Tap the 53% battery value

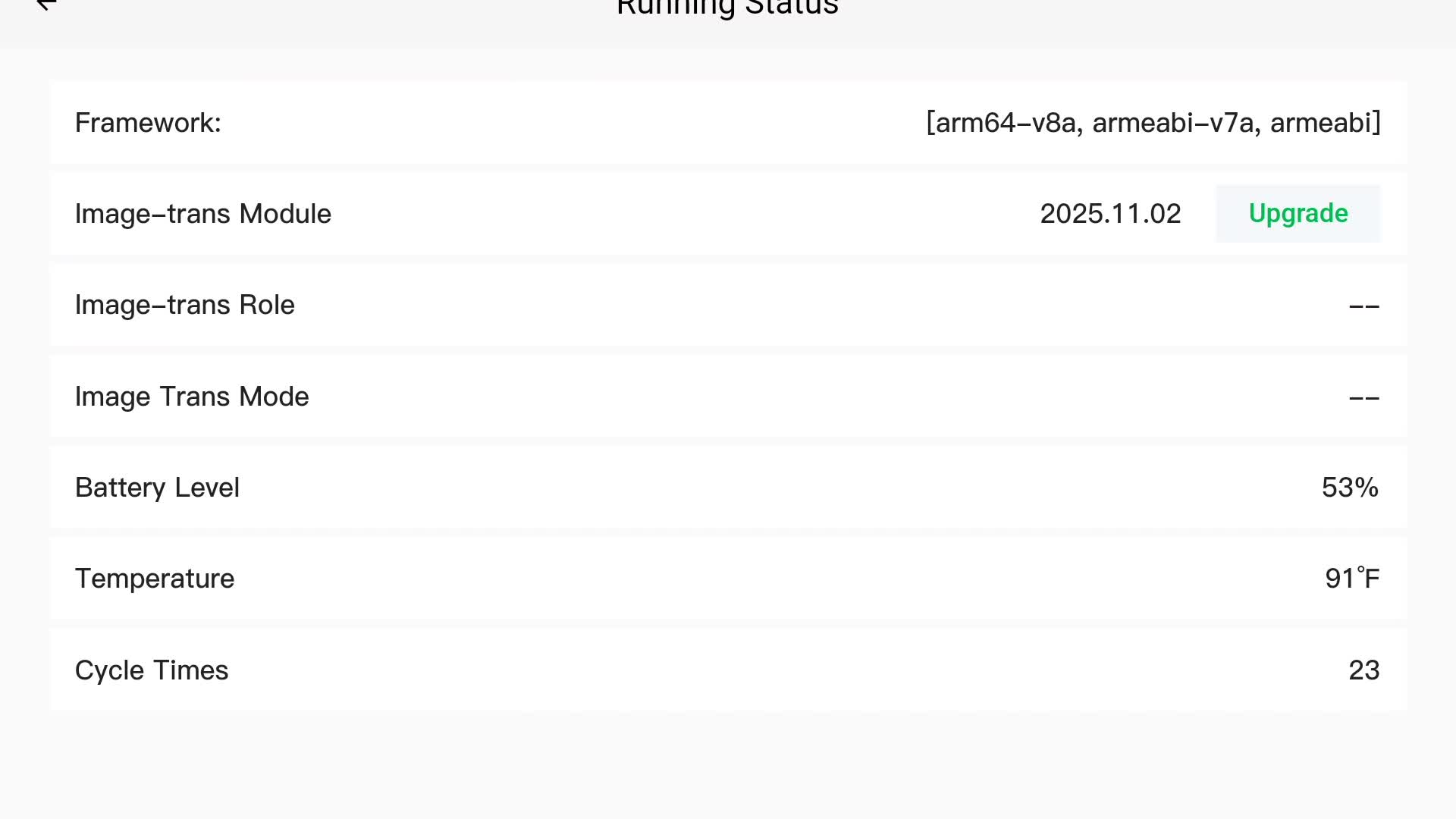click(1350, 488)
